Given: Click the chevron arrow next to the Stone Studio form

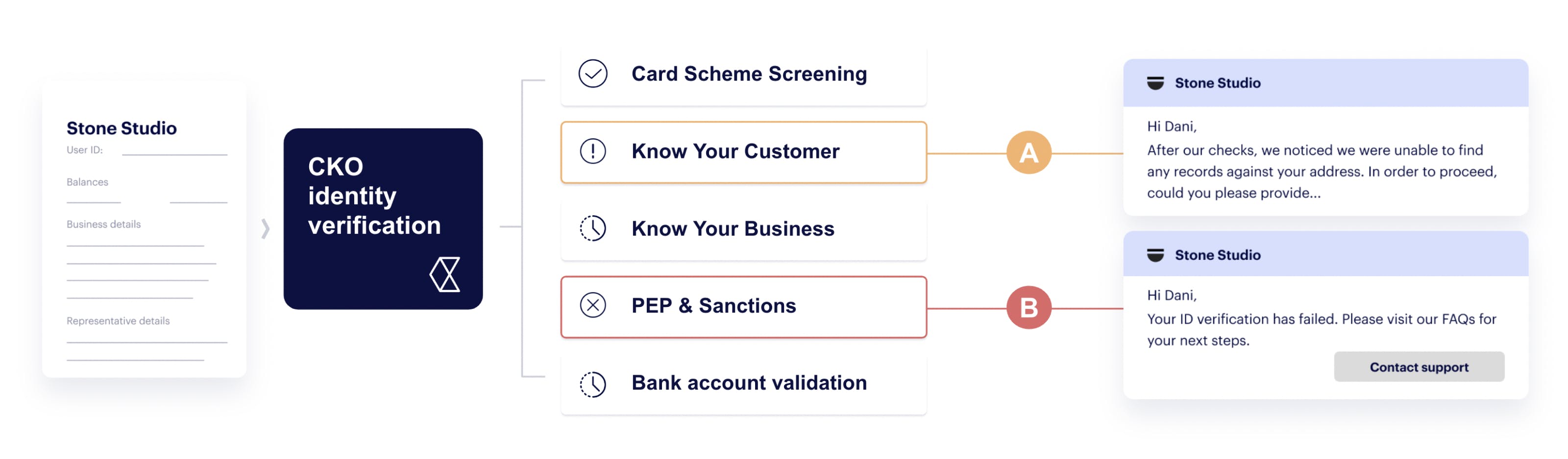Looking at the screenshot, I should click(x=265, y=229).
